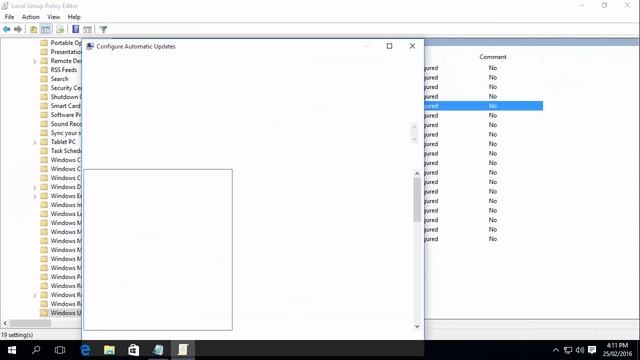640x360 pixels.
Task: Click the Back arrow in the toolbar
Action: pyautogui.click(x=7, y=29)
